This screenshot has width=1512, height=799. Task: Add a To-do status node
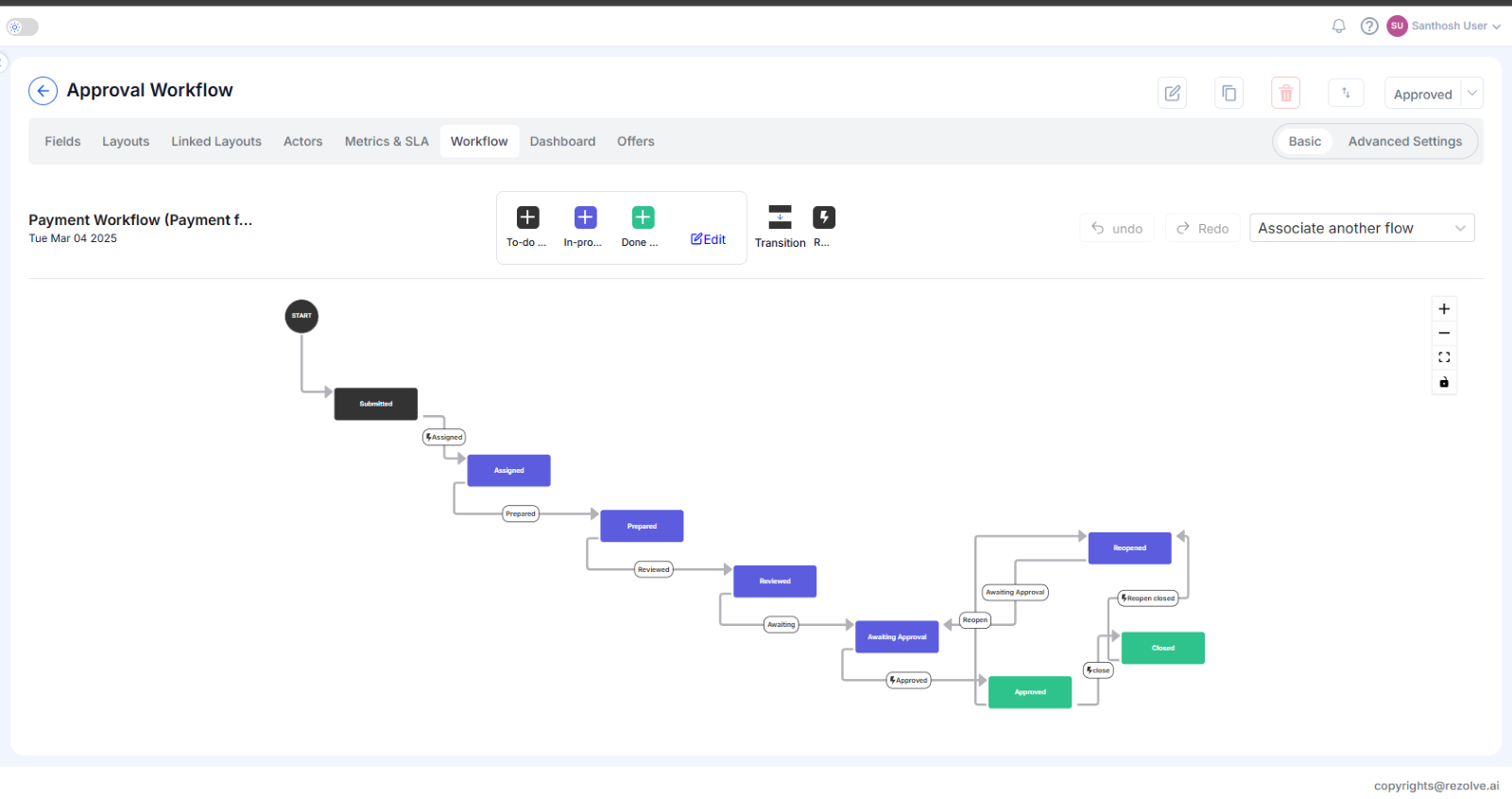click(527, 217)
